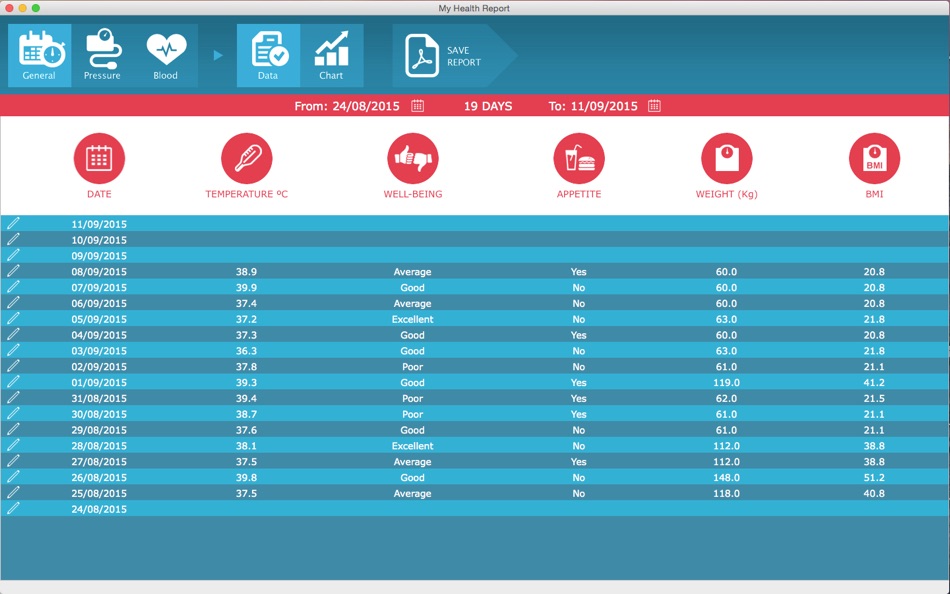950x594 pixels.
Task: Select the 28/08/2015 data row
Action: tap(475, 446)
